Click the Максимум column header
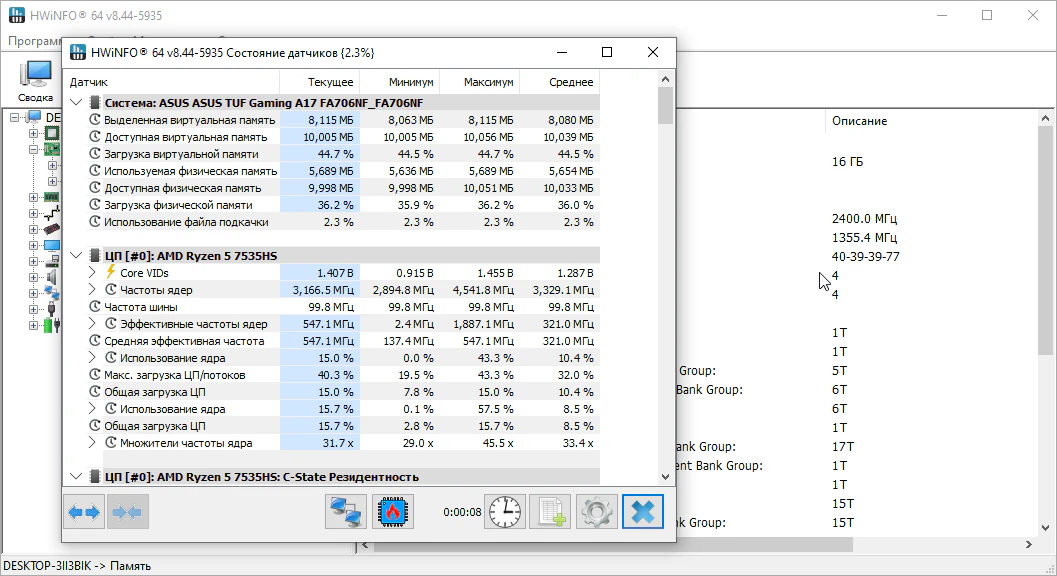The image size is (1057, 576). [x=478, y=82]
